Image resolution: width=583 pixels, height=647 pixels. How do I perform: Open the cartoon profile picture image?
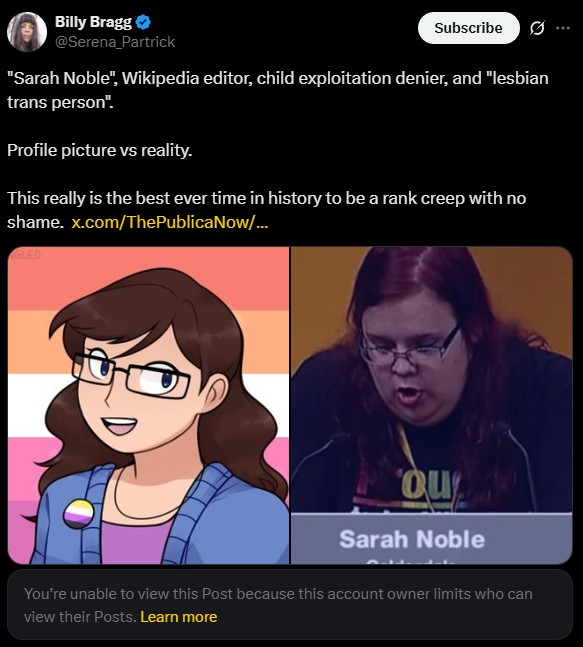pyautogui.click(x=149, y=405)
